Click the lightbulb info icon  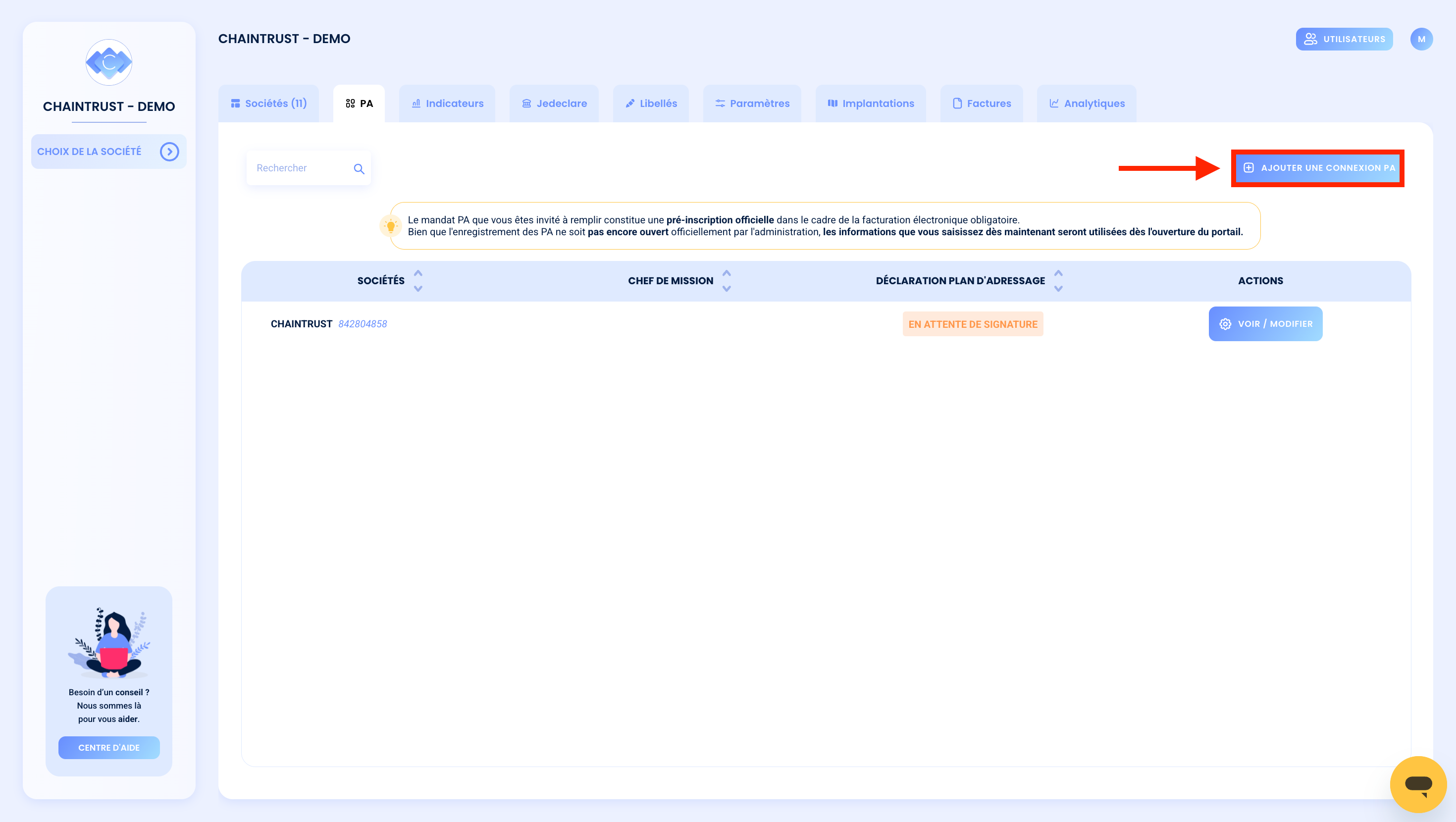click(x=391, y=226)
